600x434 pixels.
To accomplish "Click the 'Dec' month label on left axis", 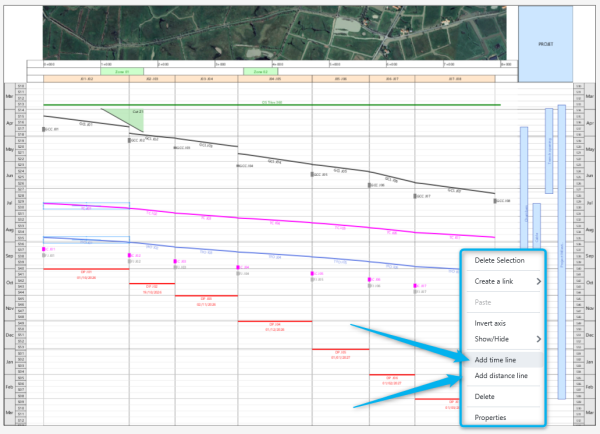I will pyautogui.click(x=10, y=335).
